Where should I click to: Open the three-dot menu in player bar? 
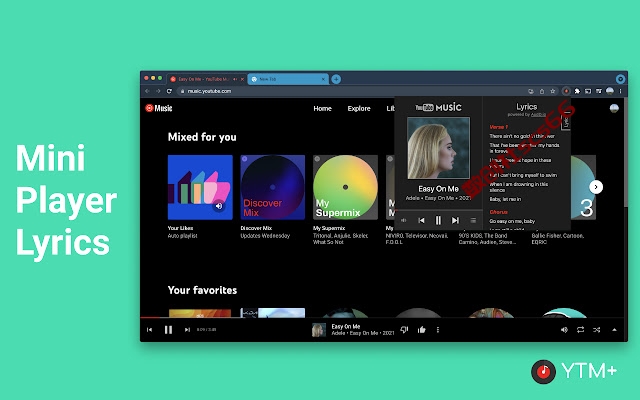click(x=438, y=330)
